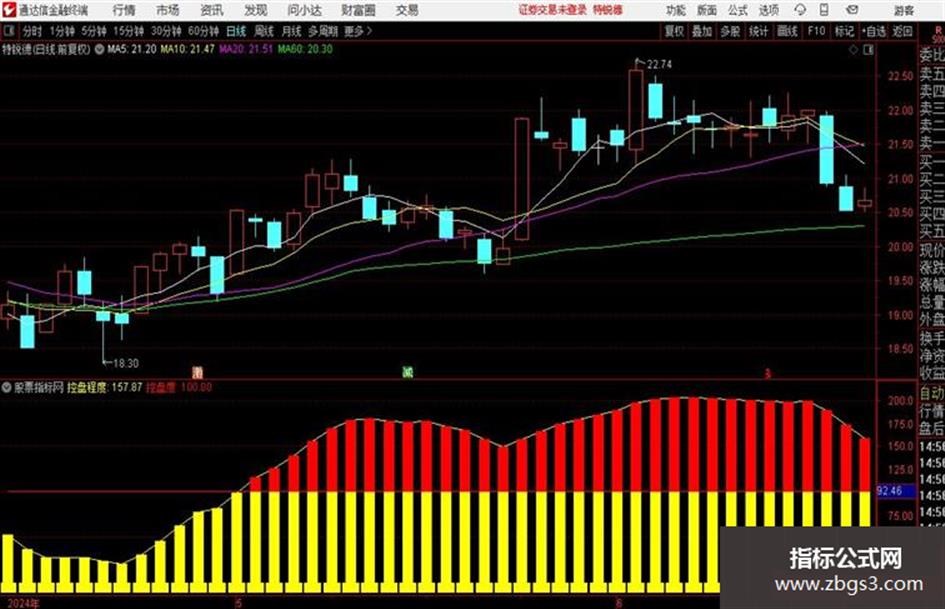Click the round icon before 股票指标网 indicator
This screenshot has height=609, width=945.
pos(7,387)
